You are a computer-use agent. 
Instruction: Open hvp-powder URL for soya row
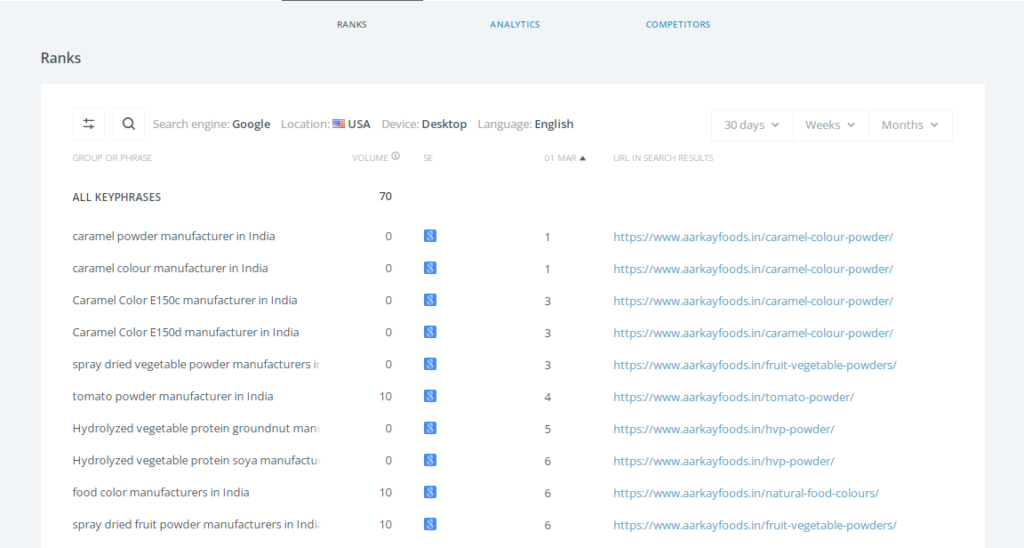pyautogui.click(x=724, y=461)
